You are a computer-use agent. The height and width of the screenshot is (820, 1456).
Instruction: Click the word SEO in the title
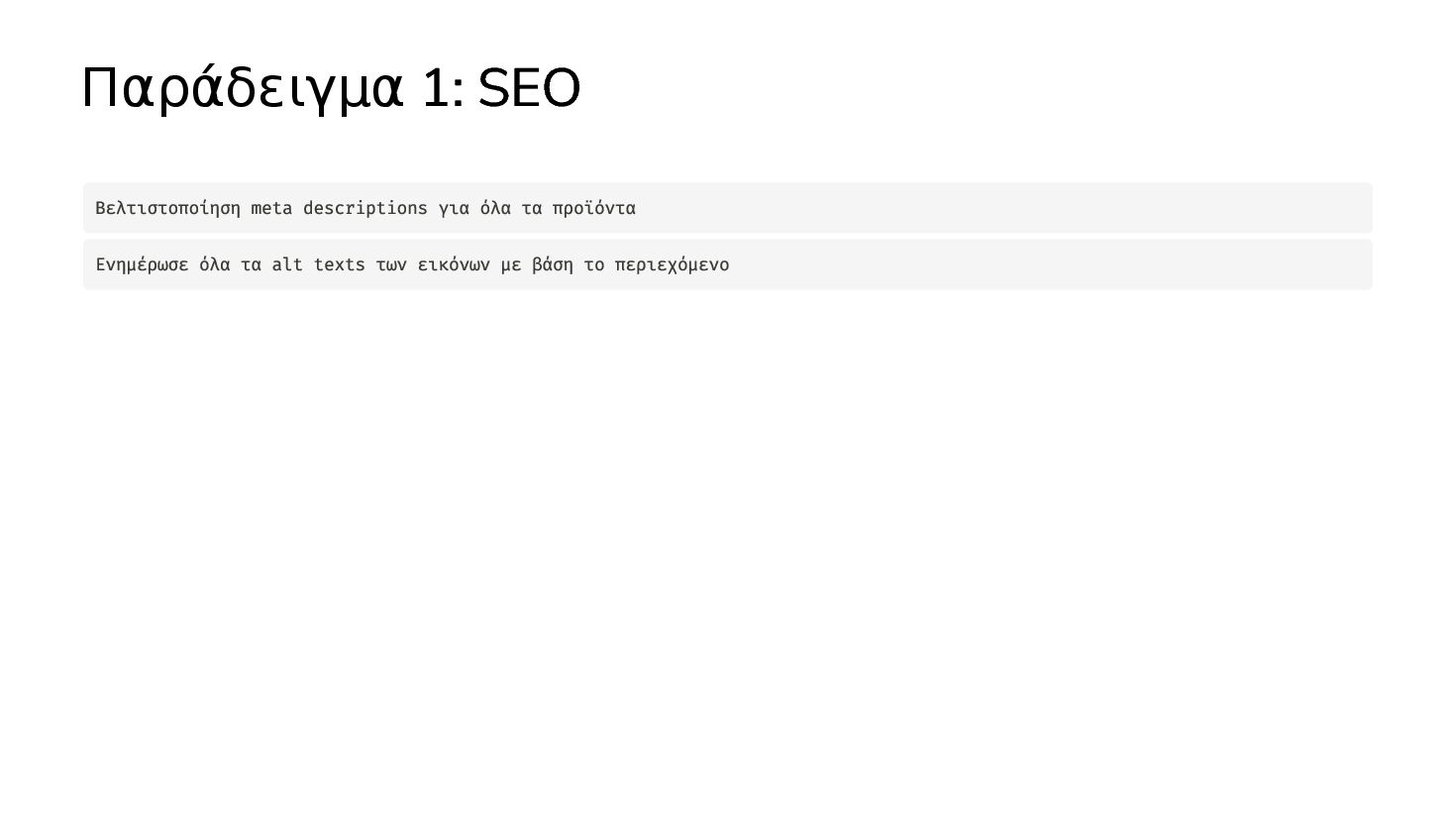point(529,89)
